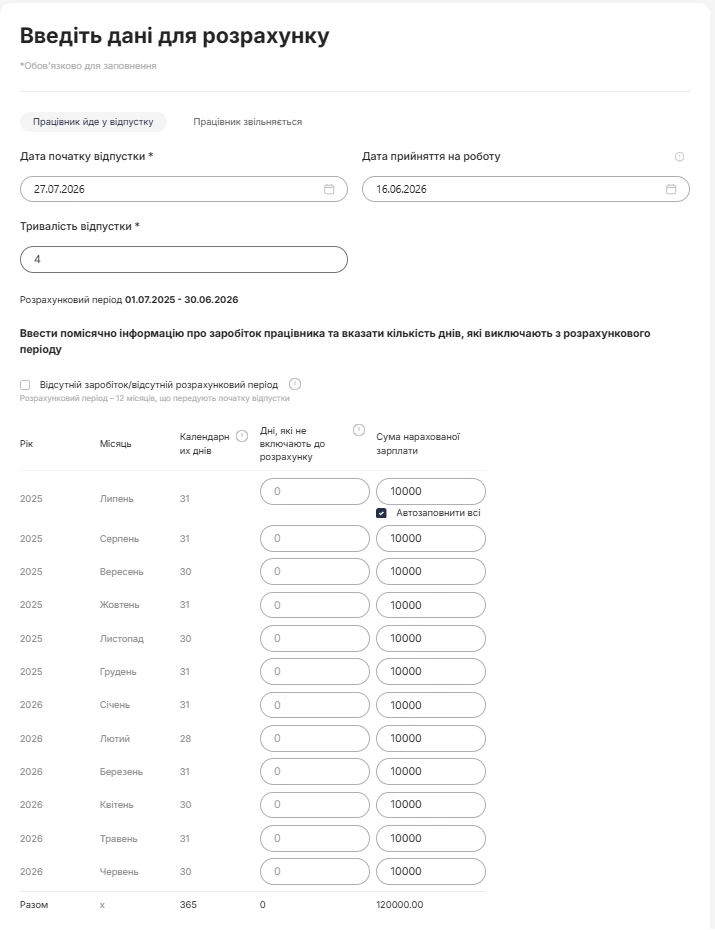
Task: Click info icon by calendar days column header
Action: click(x=242, y=436)
